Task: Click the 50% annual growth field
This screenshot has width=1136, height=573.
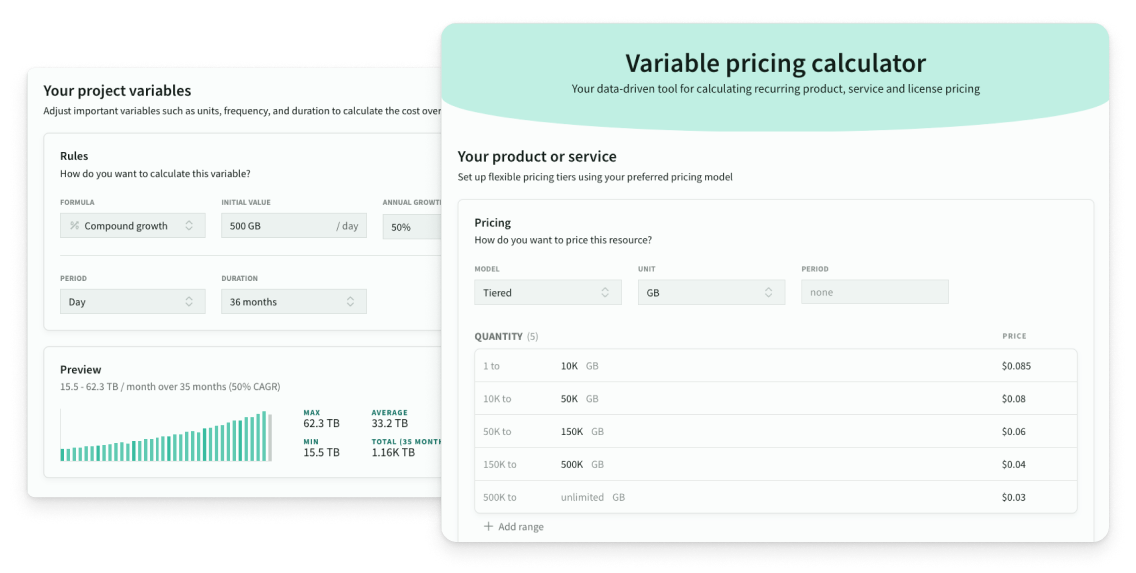Action: click(412, 226)
